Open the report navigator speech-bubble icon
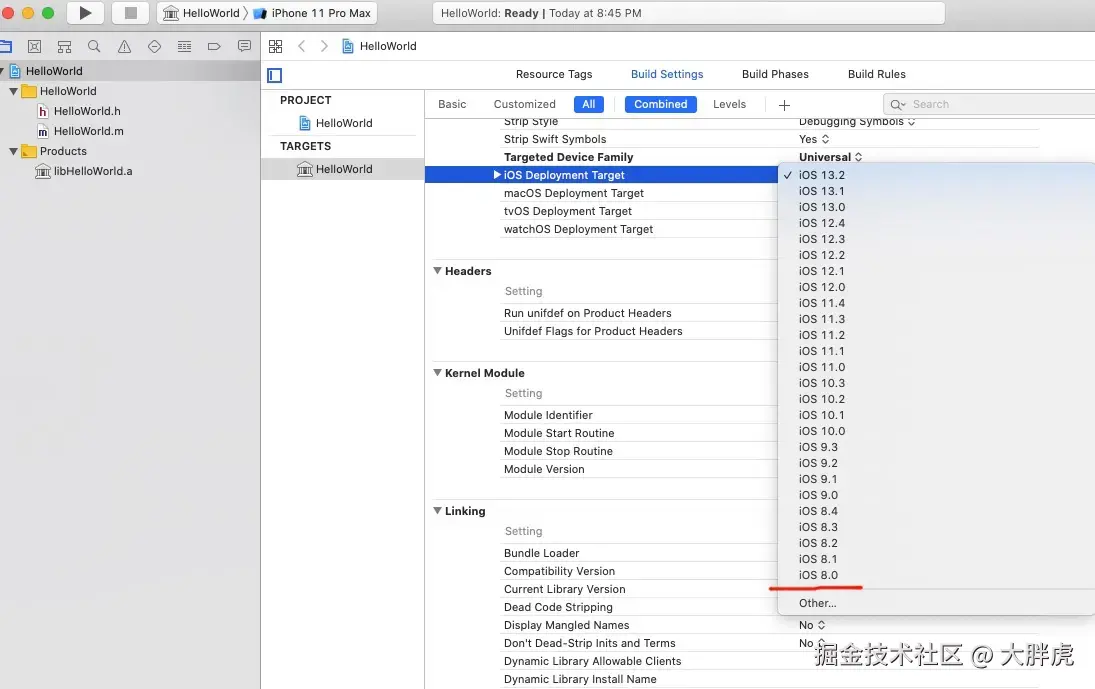Image resolution: width=1095 pixels, height=689 pixels. [244, 46]
